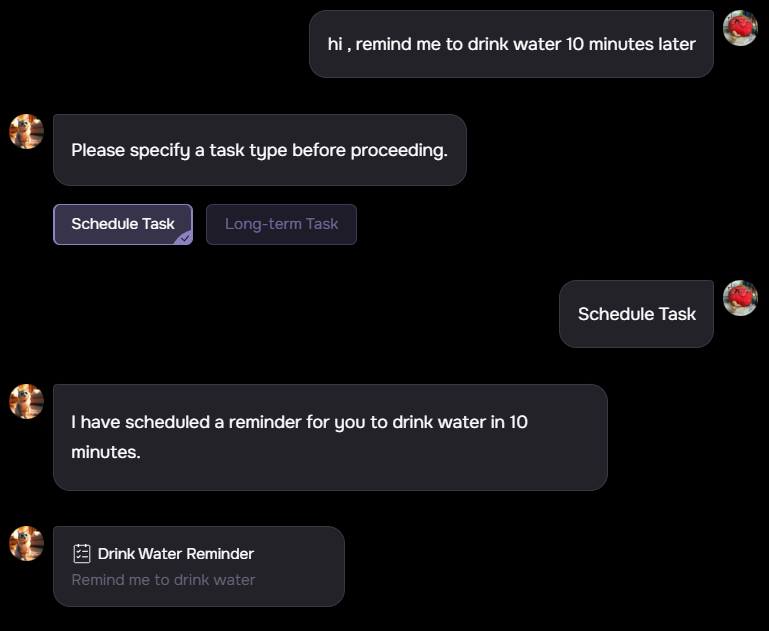Open bot avatar next to Drink Water Reminder card

(x=26, y=543)
